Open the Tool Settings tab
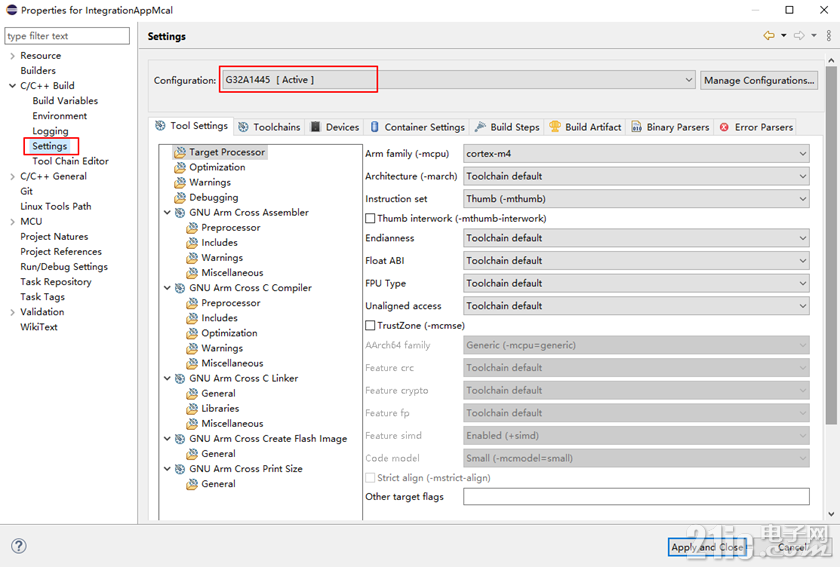 pos(191,126)
